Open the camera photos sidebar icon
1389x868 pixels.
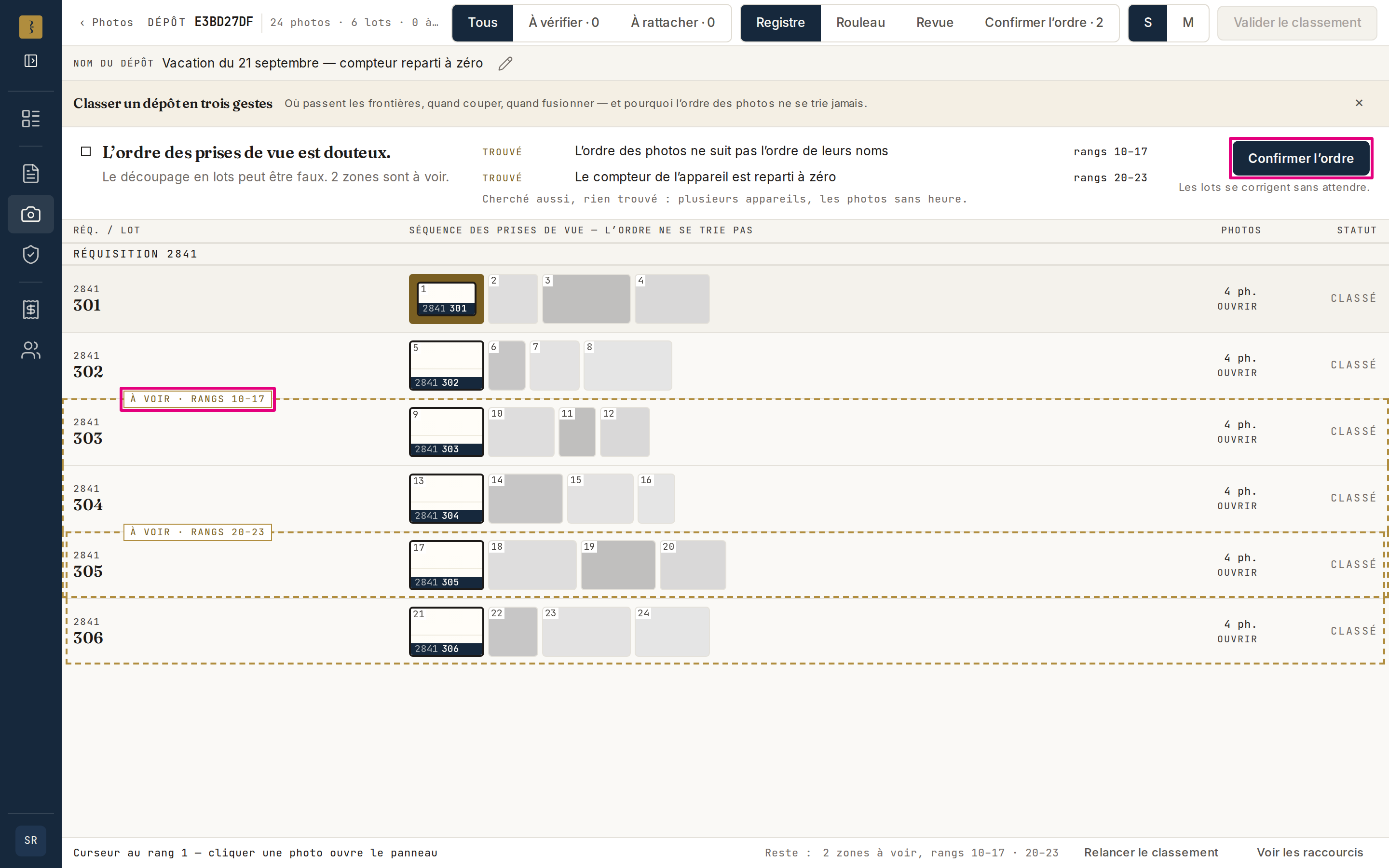(x=31, y=214)
